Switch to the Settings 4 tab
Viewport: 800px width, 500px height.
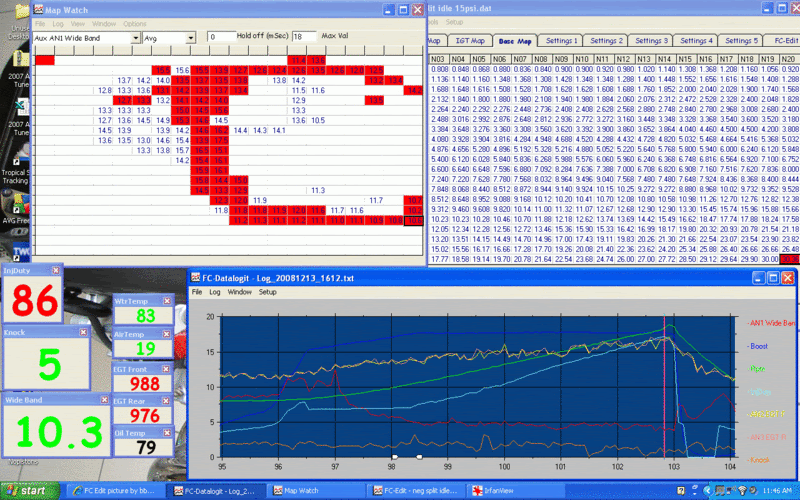pos(696,41)
